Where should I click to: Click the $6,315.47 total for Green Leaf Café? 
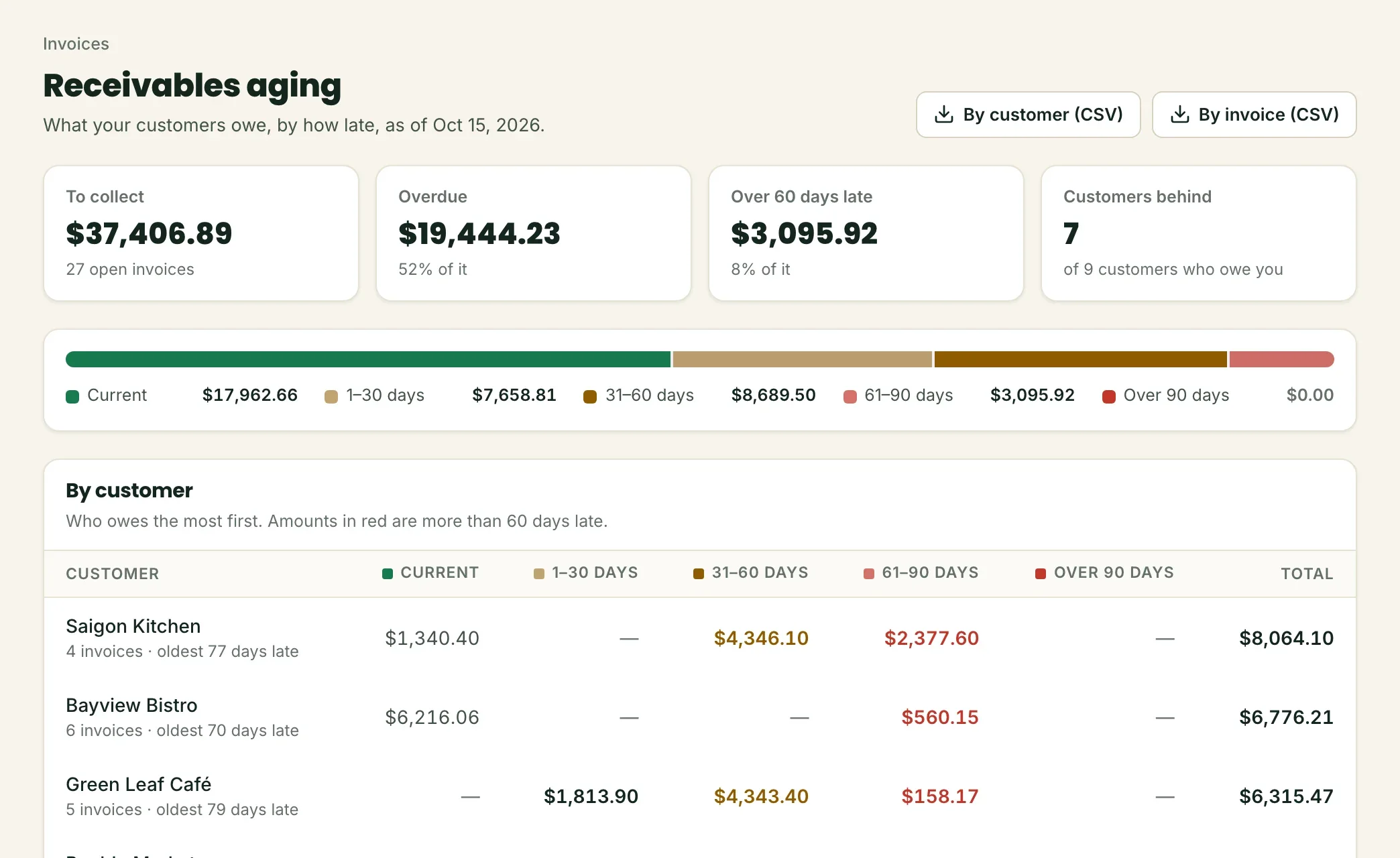(1286, 796)
